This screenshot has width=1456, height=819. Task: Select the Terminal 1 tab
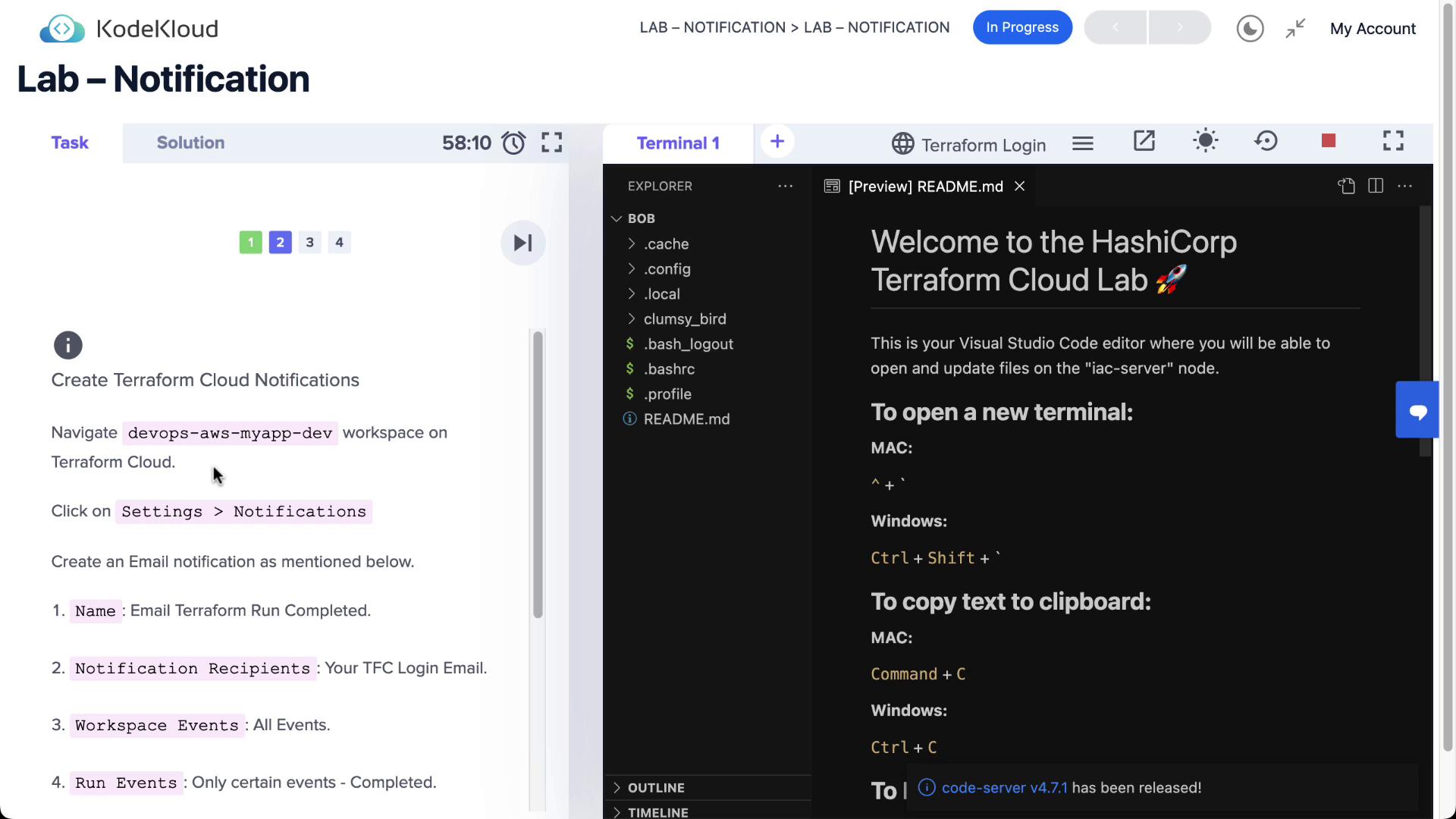(678, 143)
